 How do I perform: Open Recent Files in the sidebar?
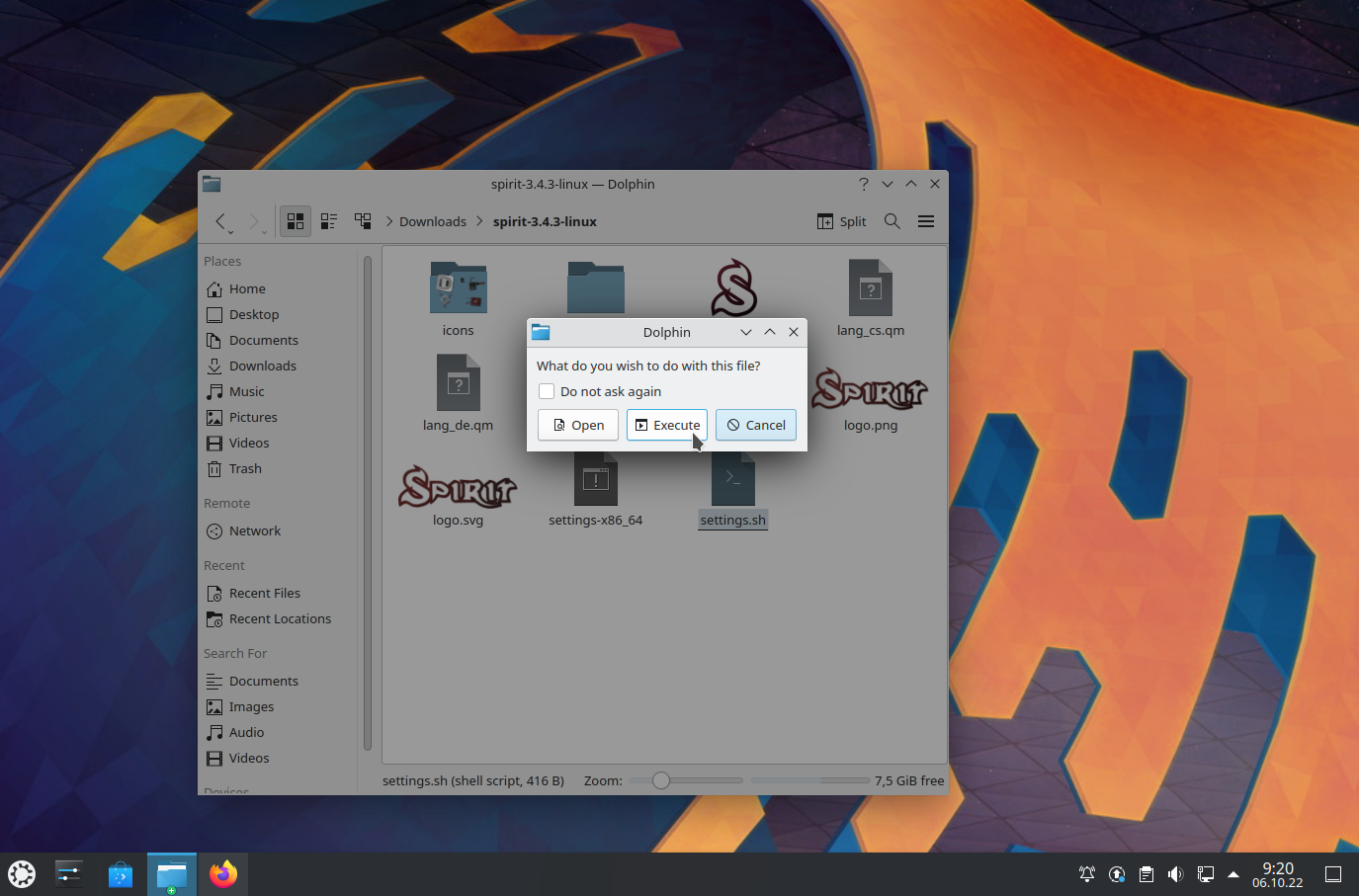tap(264, 593)
